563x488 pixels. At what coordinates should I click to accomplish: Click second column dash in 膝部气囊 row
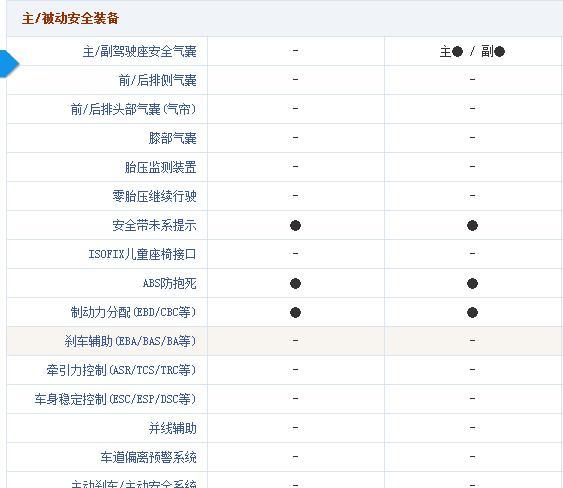472,138
